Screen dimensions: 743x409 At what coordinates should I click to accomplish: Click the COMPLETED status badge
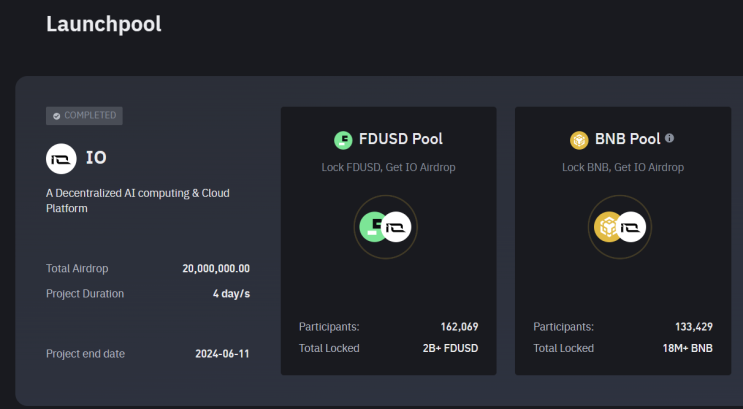[84, 116]
